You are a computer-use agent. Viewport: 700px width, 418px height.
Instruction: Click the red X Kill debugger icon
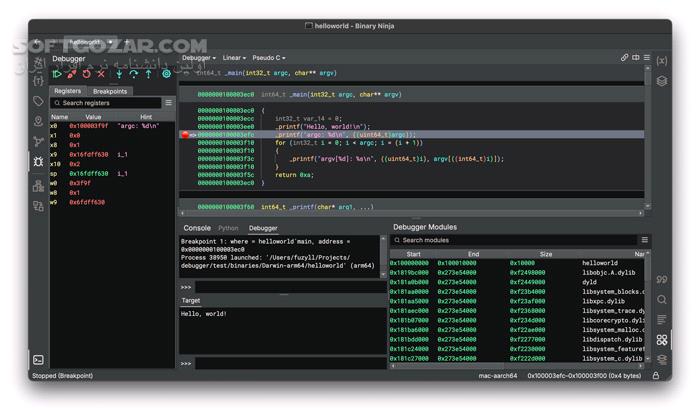[101, 74]
